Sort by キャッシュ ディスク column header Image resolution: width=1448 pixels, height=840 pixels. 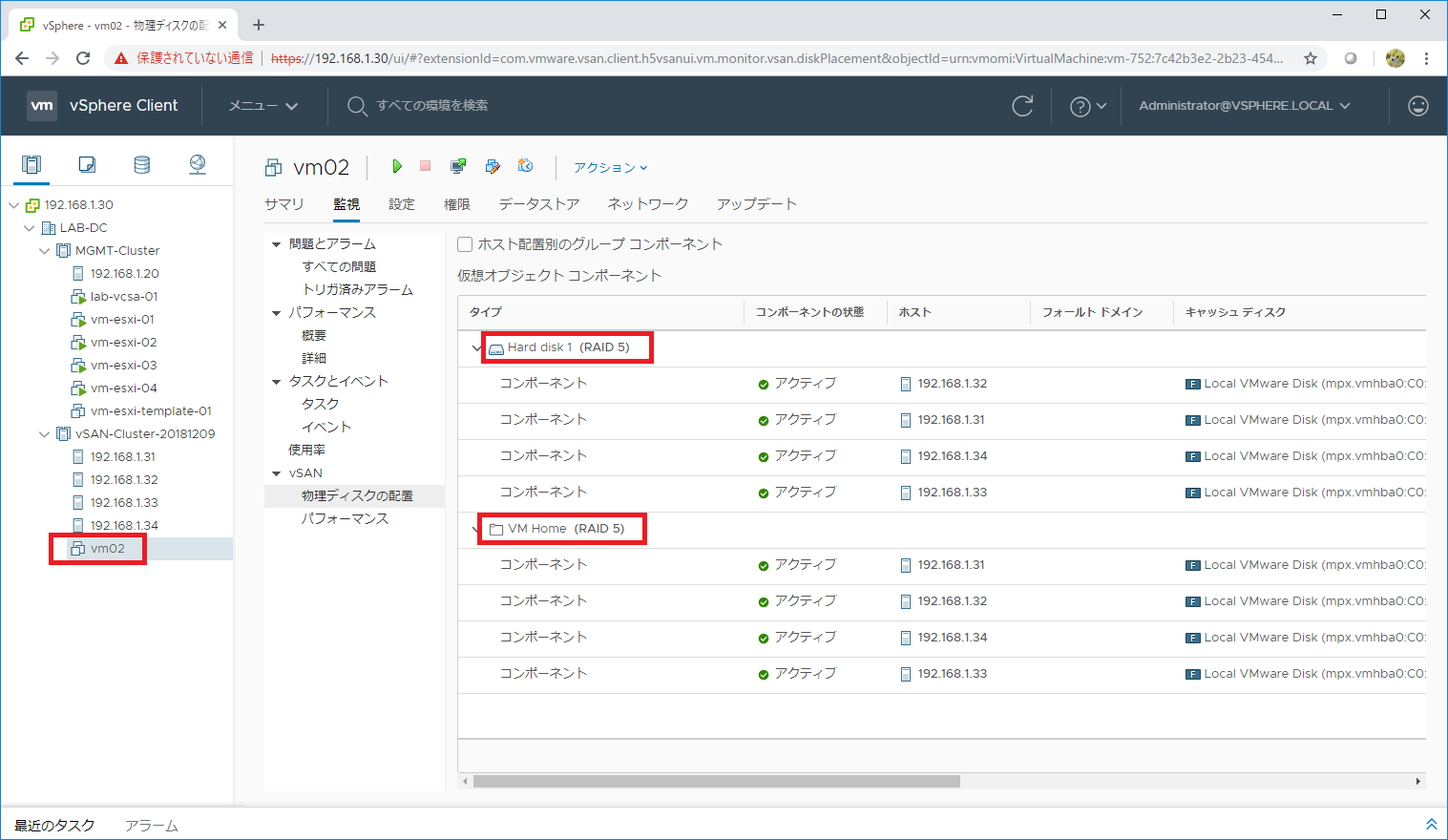point(1235,312)
